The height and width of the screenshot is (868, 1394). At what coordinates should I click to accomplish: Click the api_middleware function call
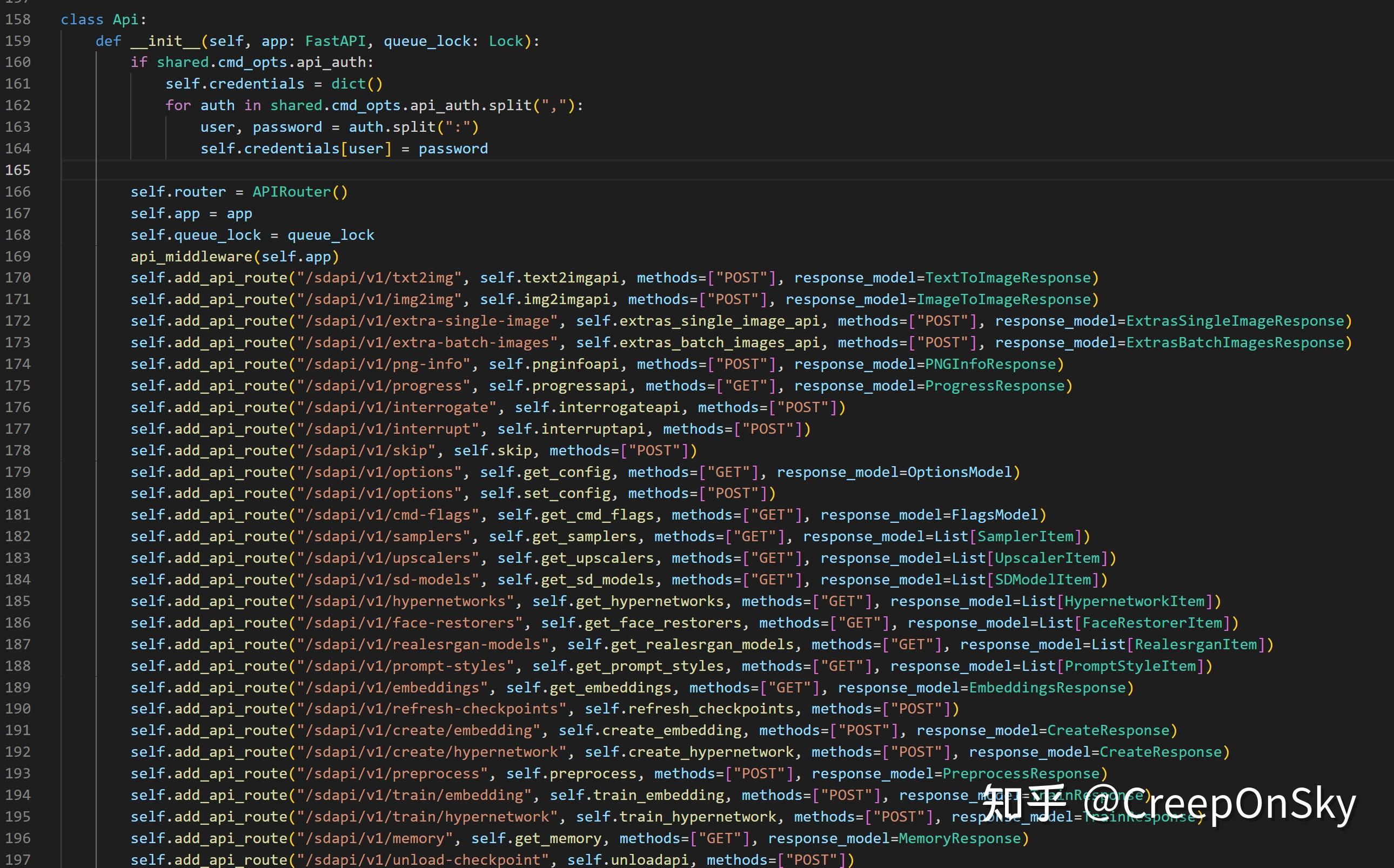191,257
